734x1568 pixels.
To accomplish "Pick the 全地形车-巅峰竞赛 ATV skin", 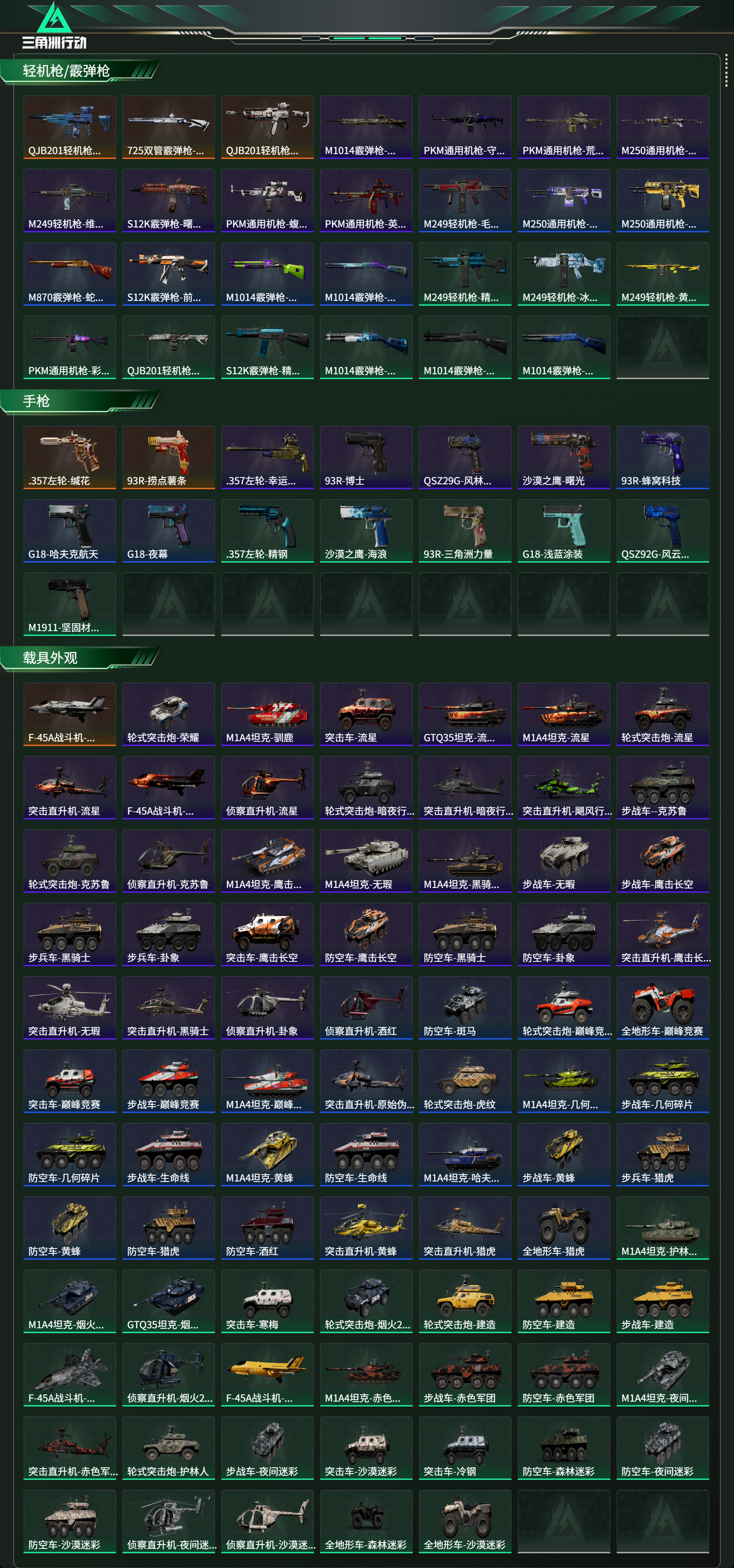I will [x=662, y=1007].
